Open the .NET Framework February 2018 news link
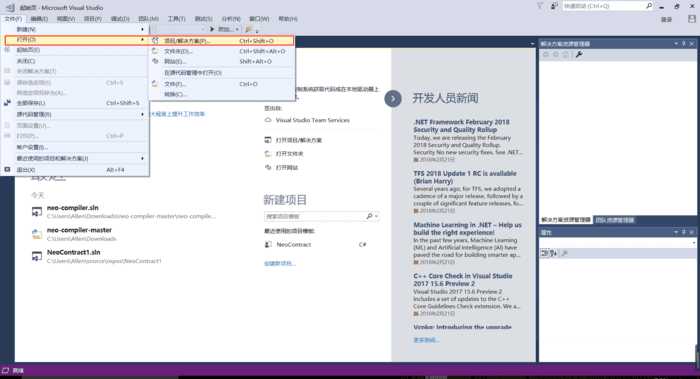Image resolution: width=700 pixels, height=379 pixels. [461, 125]
